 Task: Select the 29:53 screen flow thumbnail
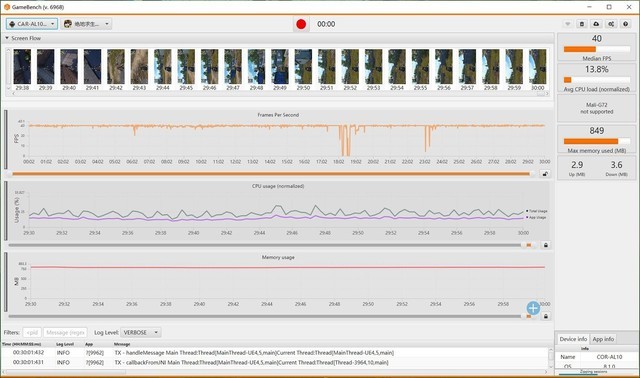click(x=373, y=67)
